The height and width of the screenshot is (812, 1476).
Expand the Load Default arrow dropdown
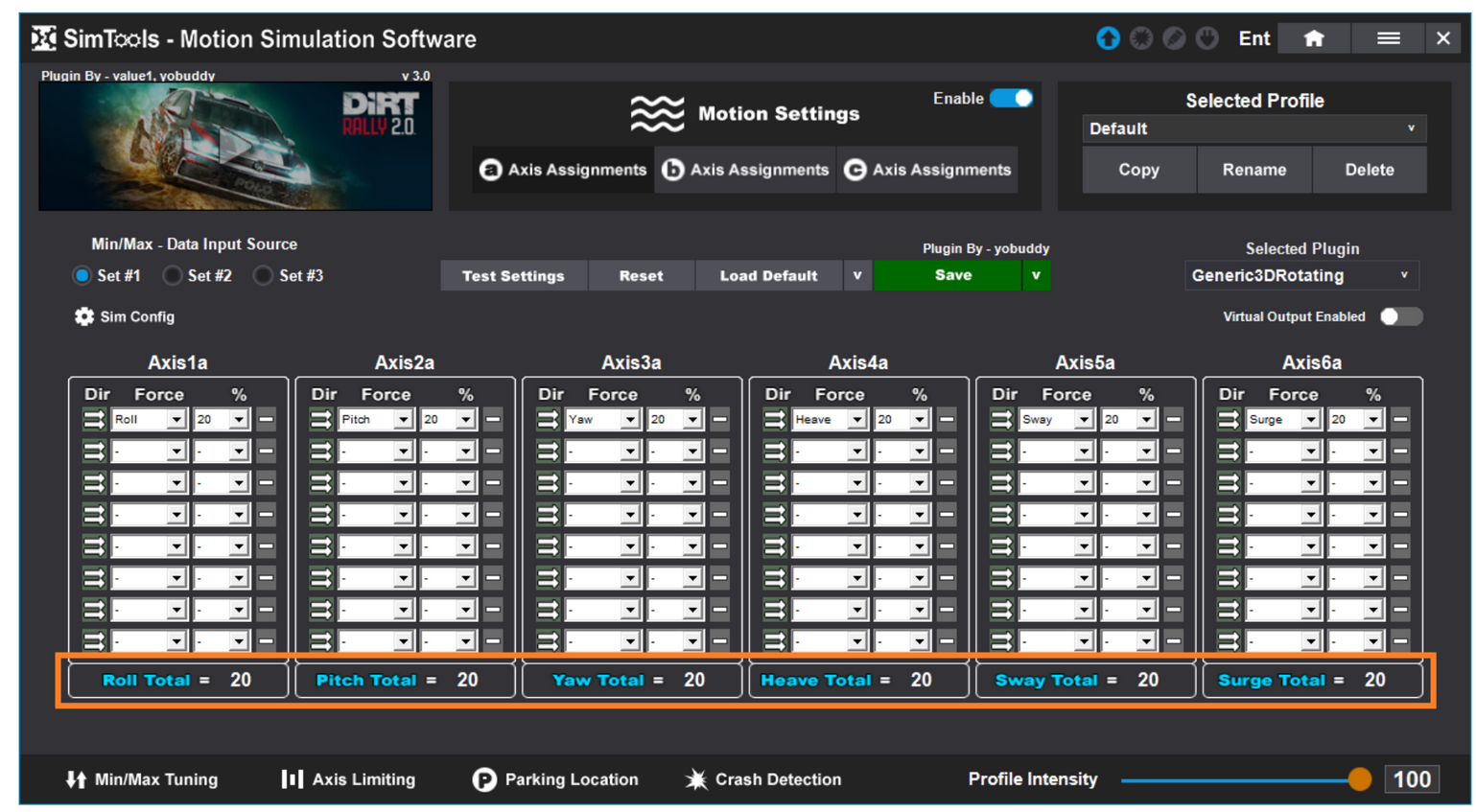[x=857, y=276]
